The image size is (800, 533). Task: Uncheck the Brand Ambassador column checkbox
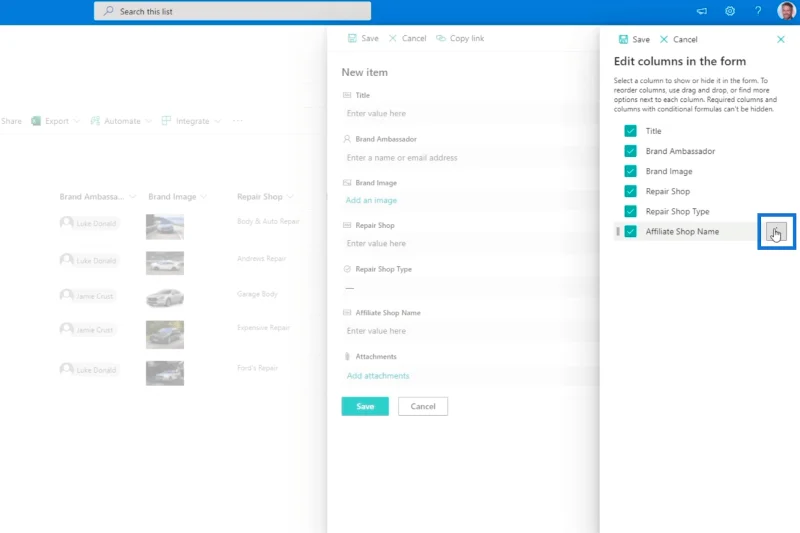(631, 151)
